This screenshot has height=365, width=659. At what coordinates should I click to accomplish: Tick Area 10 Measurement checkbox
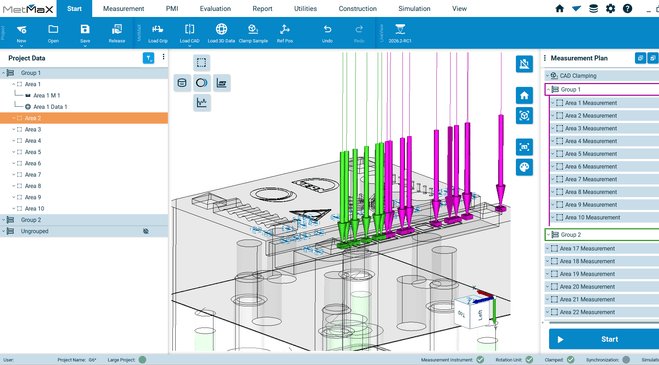pyautogui.click(x=559, y=217)
